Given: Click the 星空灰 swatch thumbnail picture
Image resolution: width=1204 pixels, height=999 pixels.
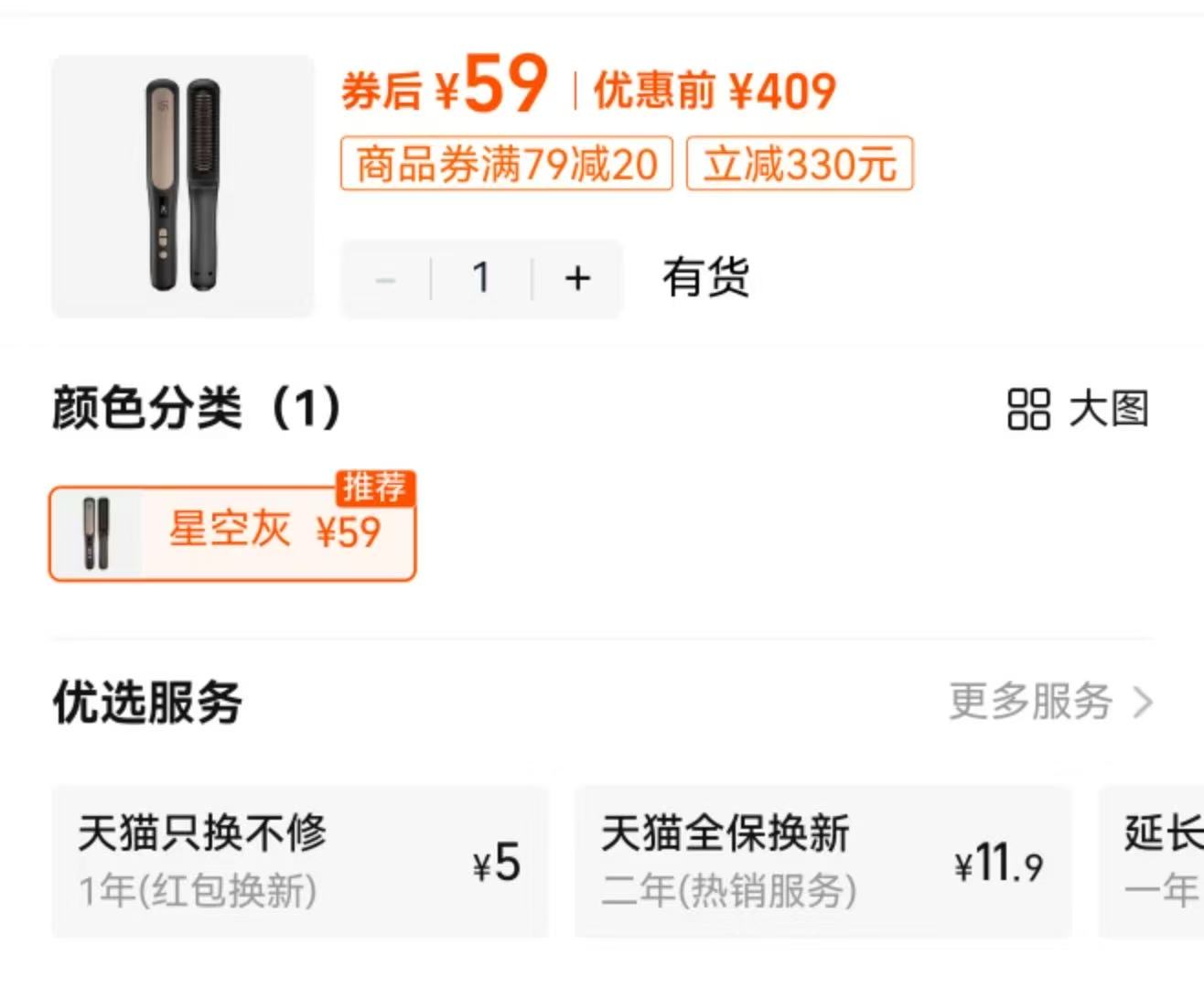Looking at the screenshot, I should click(x=96, y=533).
